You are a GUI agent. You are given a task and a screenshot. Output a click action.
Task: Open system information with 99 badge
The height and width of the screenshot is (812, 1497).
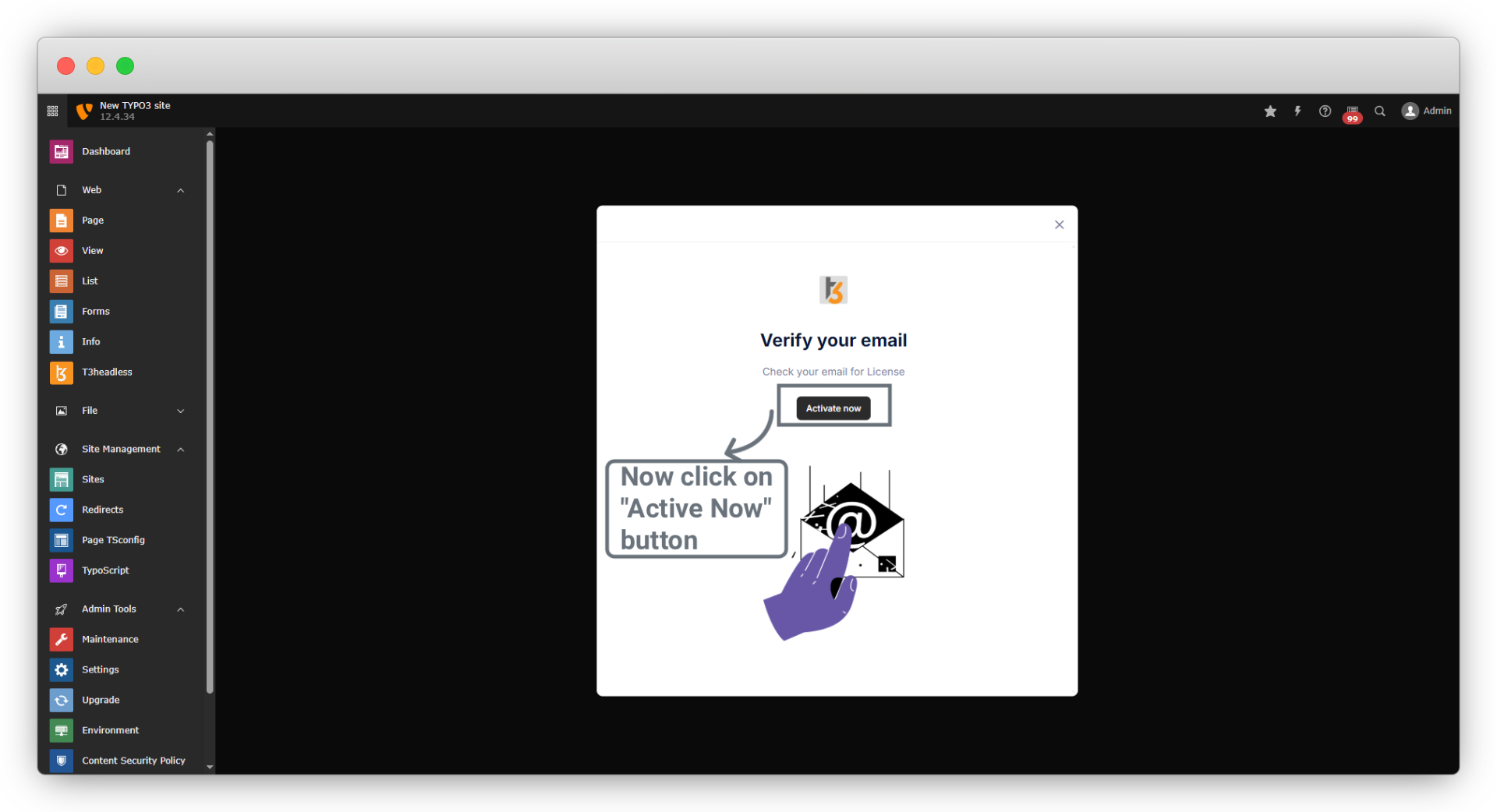tap(1352, 112)
